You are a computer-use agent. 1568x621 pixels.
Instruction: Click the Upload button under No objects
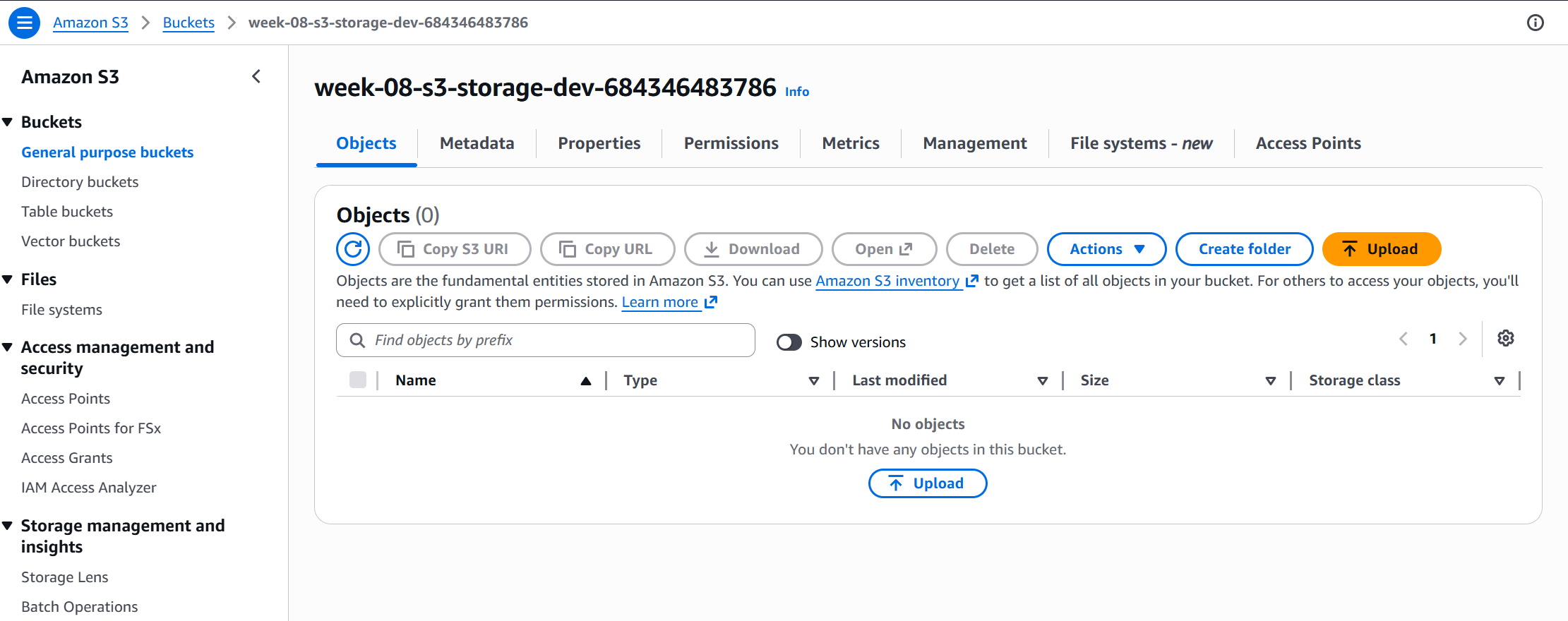928,483
